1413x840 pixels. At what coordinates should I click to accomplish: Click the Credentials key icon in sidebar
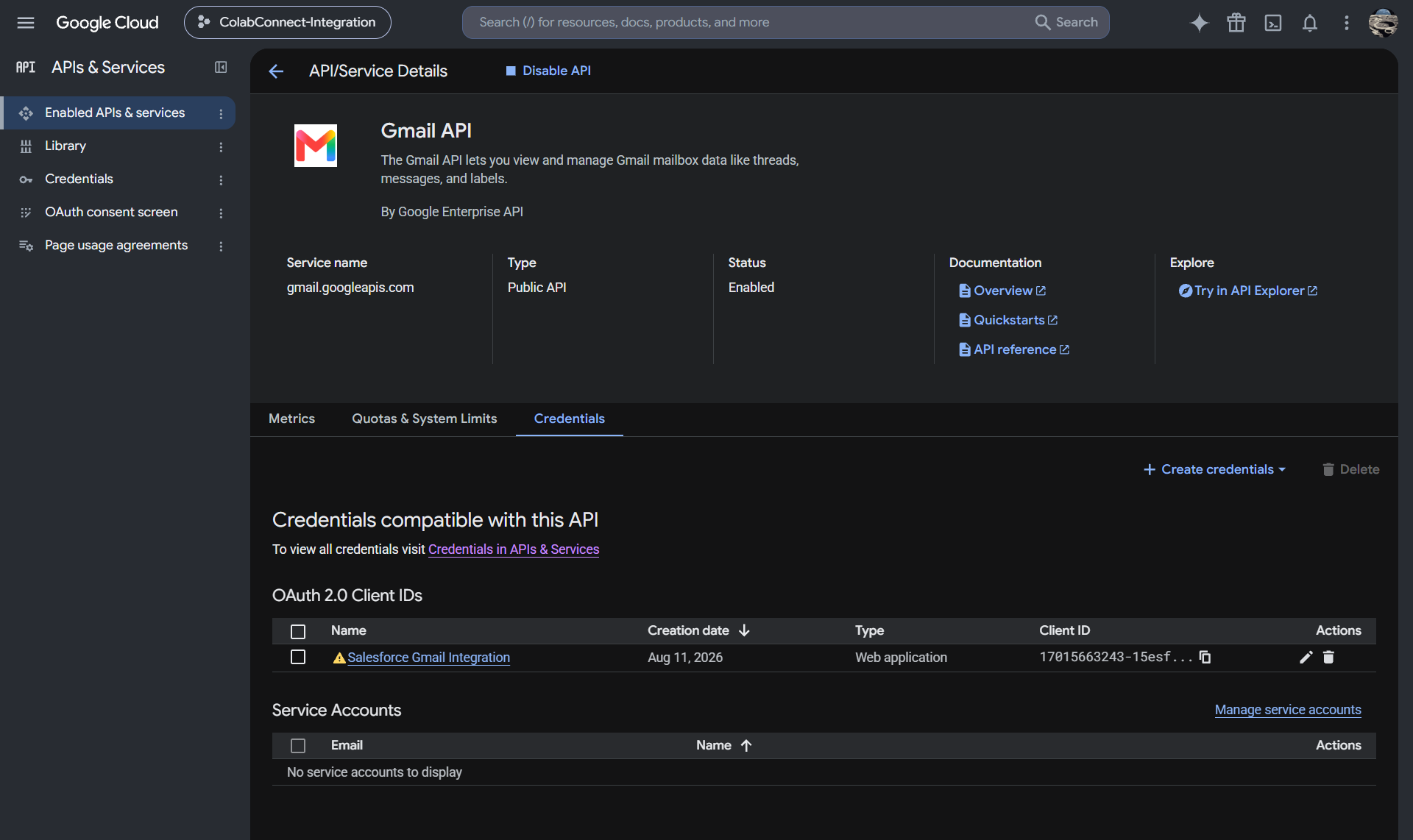coord(26,179)
